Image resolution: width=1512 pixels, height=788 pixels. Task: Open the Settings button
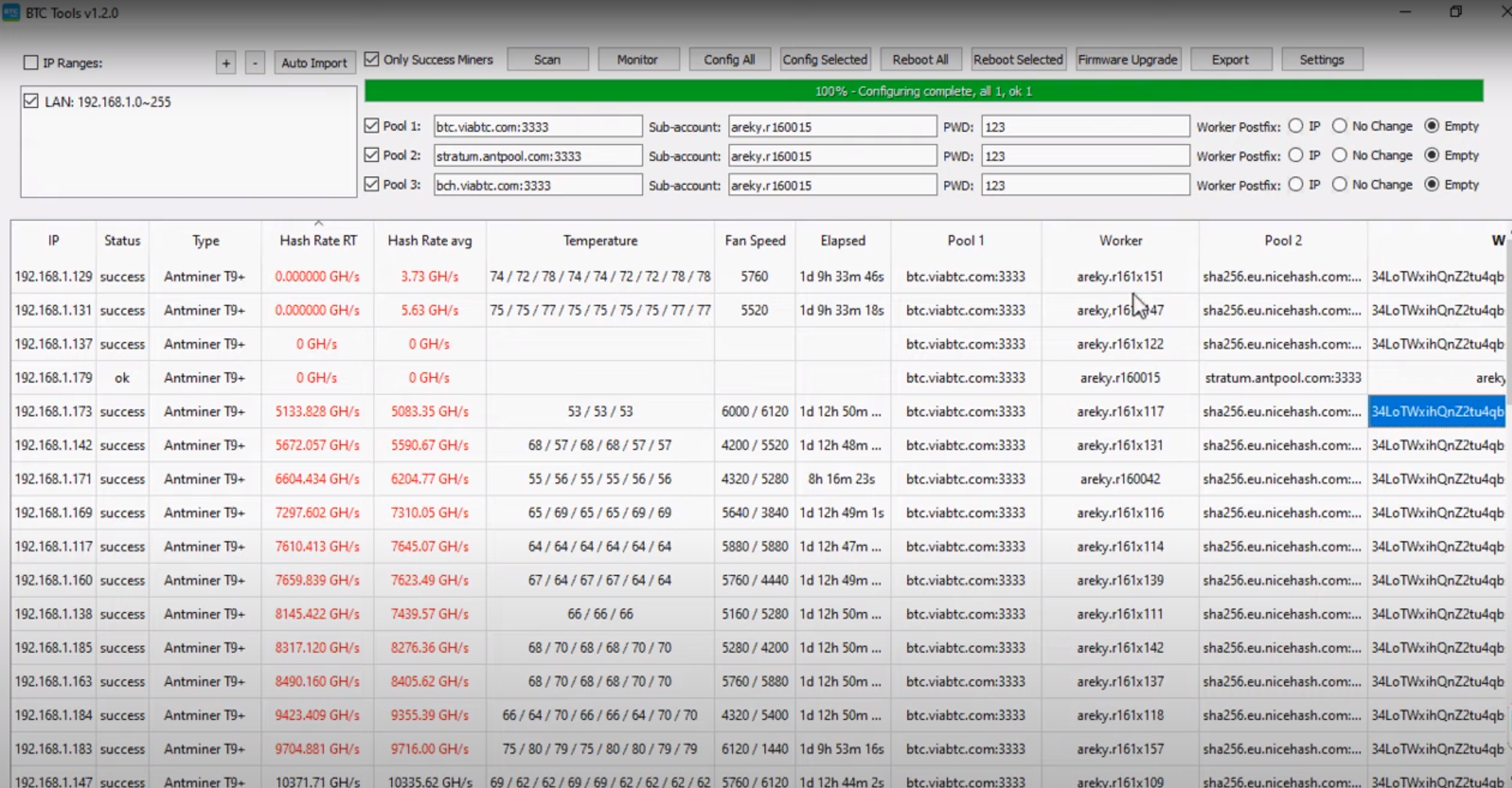(1321, 60)
